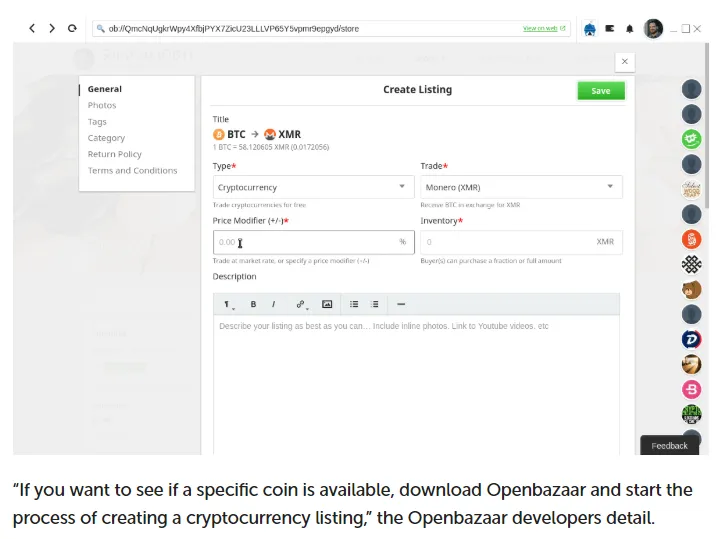Open notifications bell icon

pyautogui.click(x=629, y=29)
